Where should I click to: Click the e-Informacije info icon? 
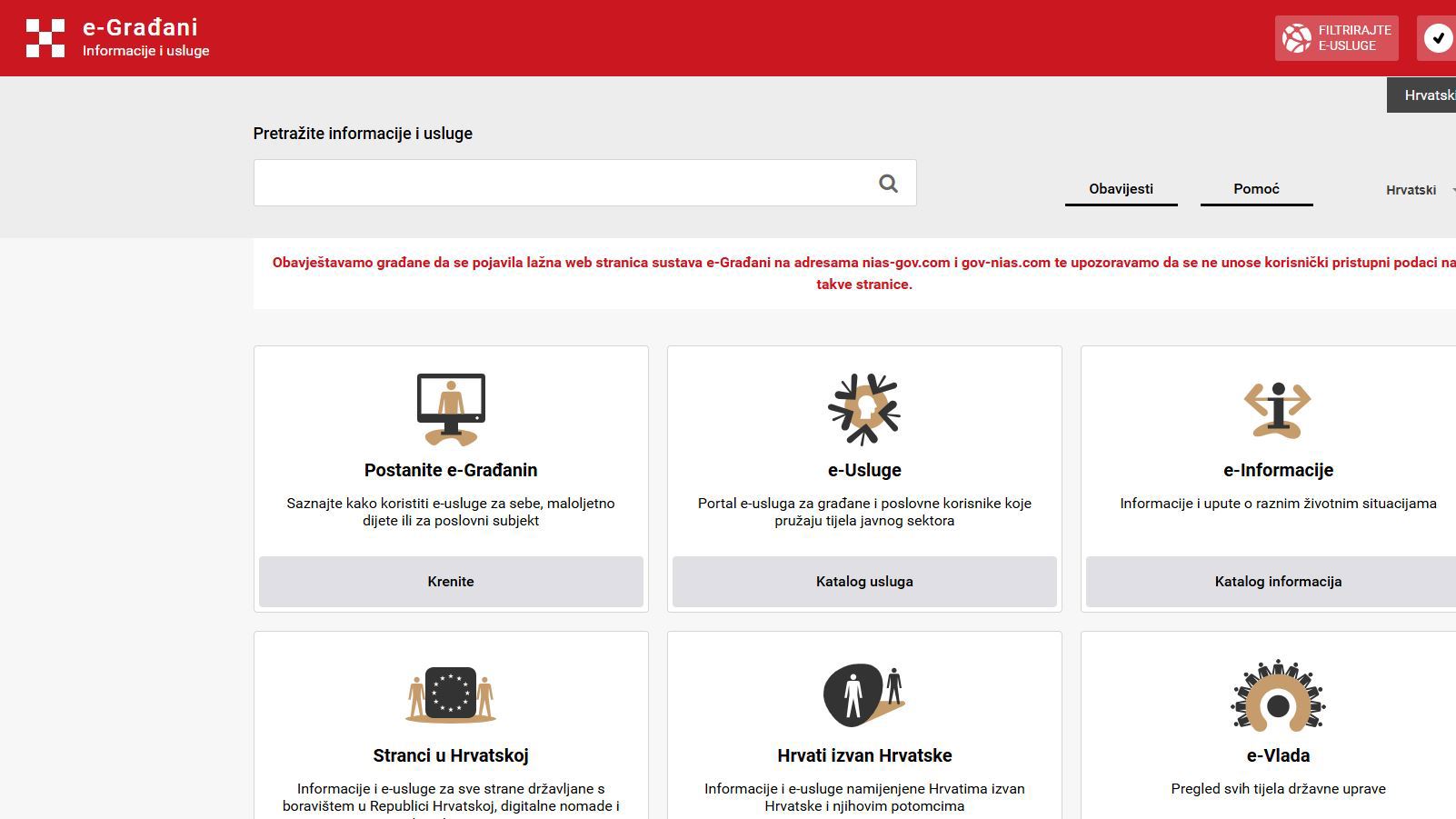point(1278,410)
